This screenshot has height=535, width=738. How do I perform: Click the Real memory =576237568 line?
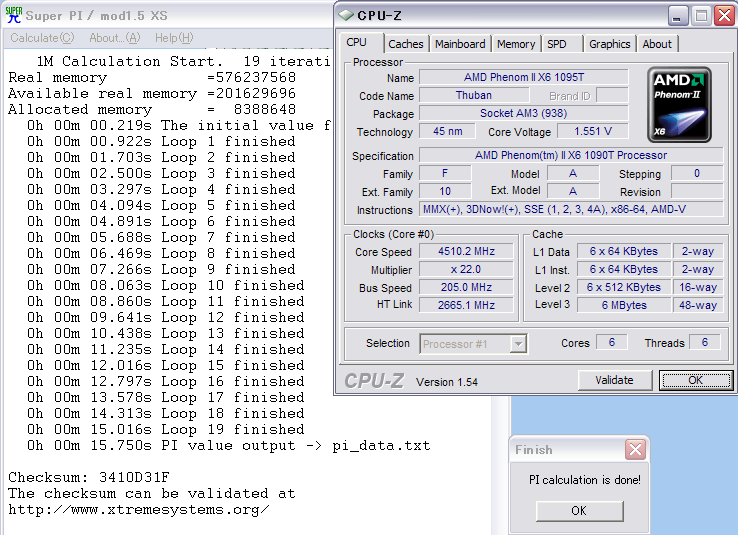tap(152, 77)
